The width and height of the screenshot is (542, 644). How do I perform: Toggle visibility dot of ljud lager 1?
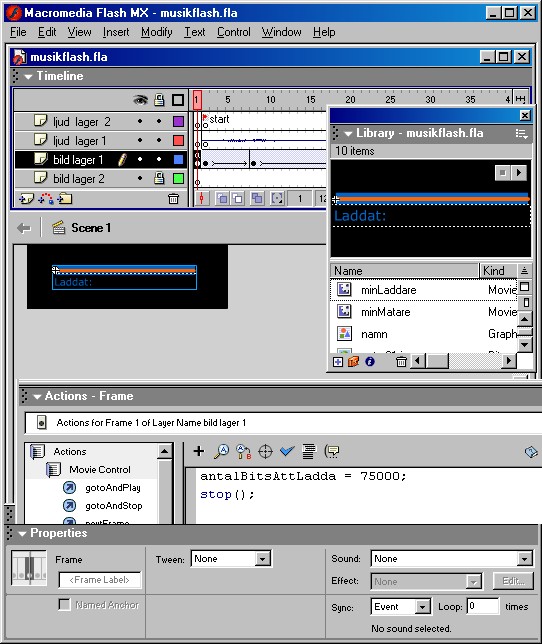(140, 140)
